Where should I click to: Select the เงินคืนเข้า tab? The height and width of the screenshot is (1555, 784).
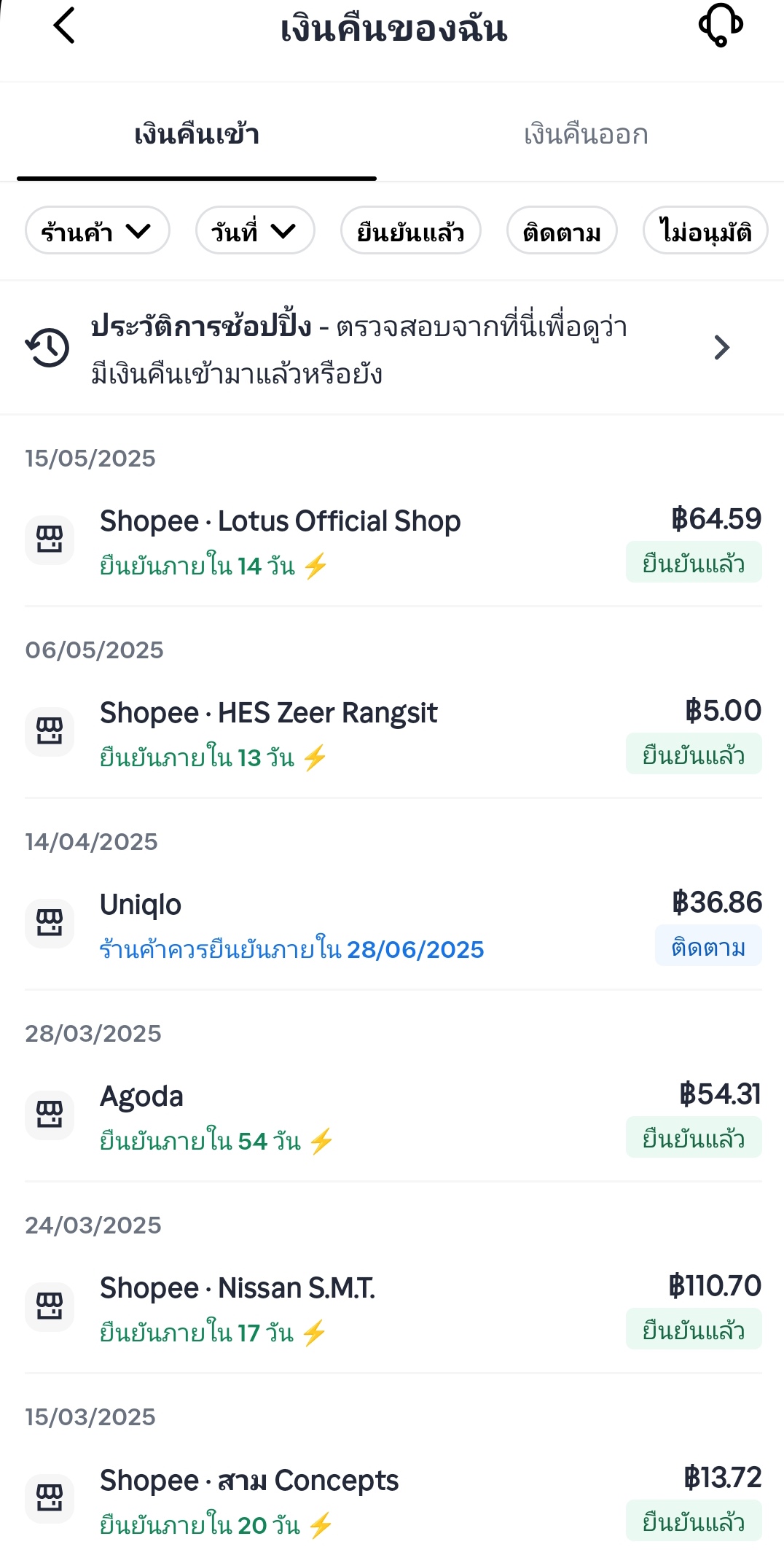point(196,135)
